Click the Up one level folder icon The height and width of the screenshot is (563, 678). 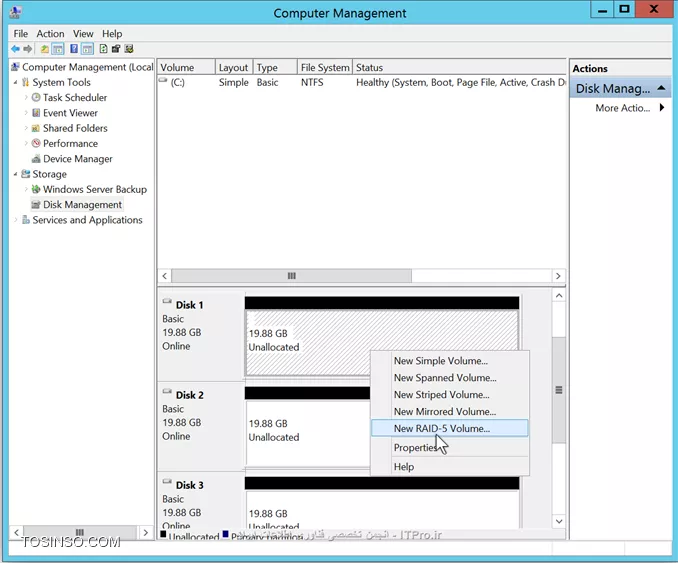click(45, 49)
